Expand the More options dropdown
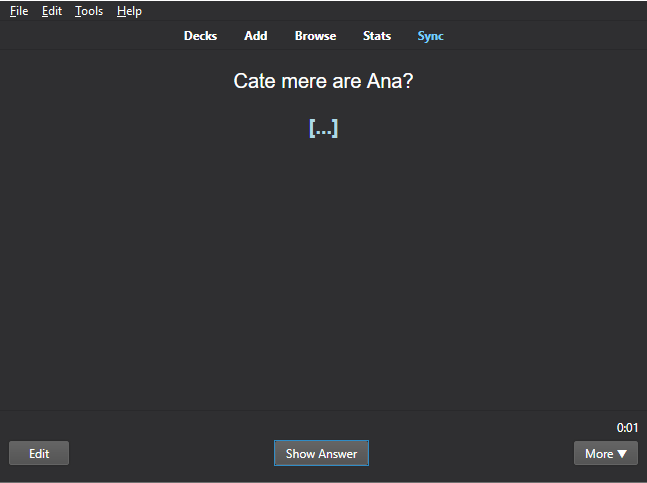This screenshot has width=647, height=483. tap(604, 453)
